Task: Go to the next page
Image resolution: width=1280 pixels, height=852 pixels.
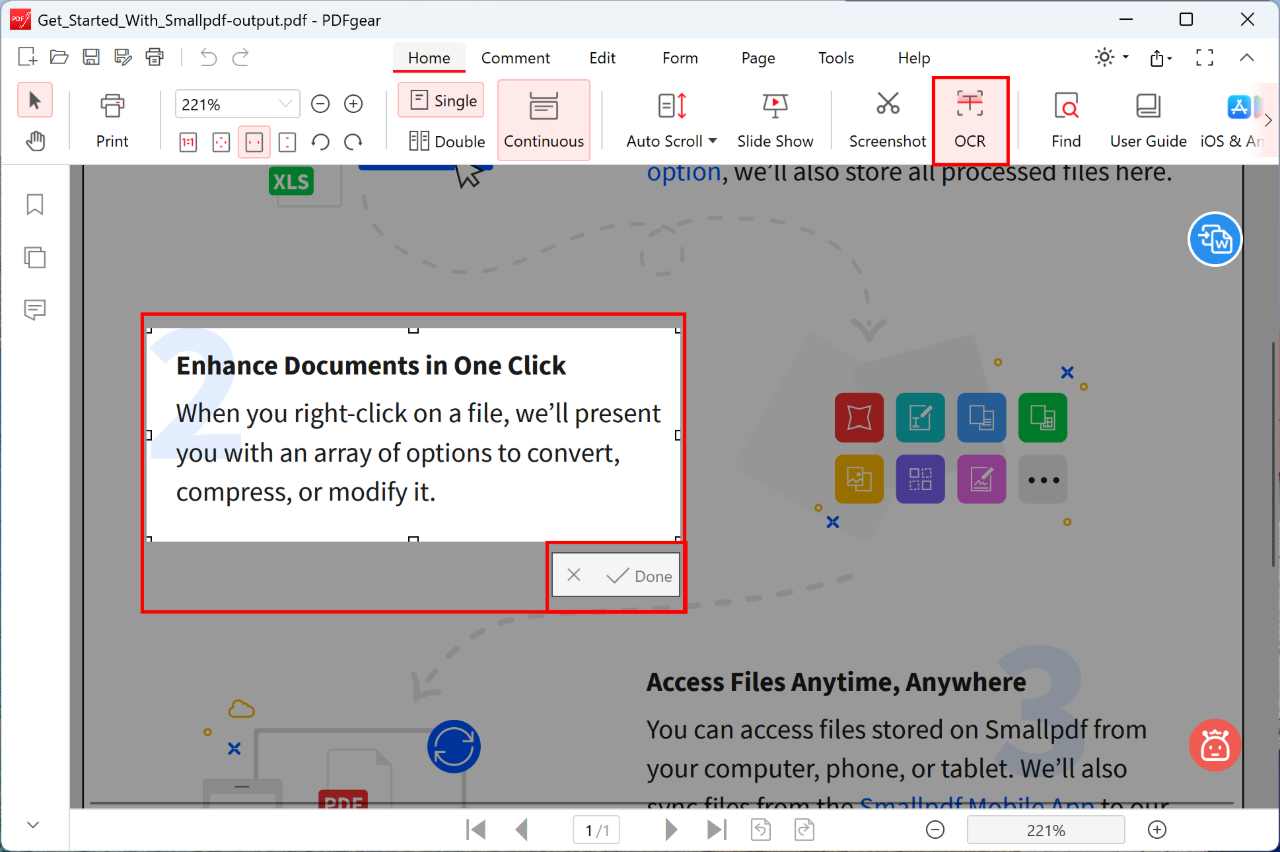Action: [x=671, y=830]
